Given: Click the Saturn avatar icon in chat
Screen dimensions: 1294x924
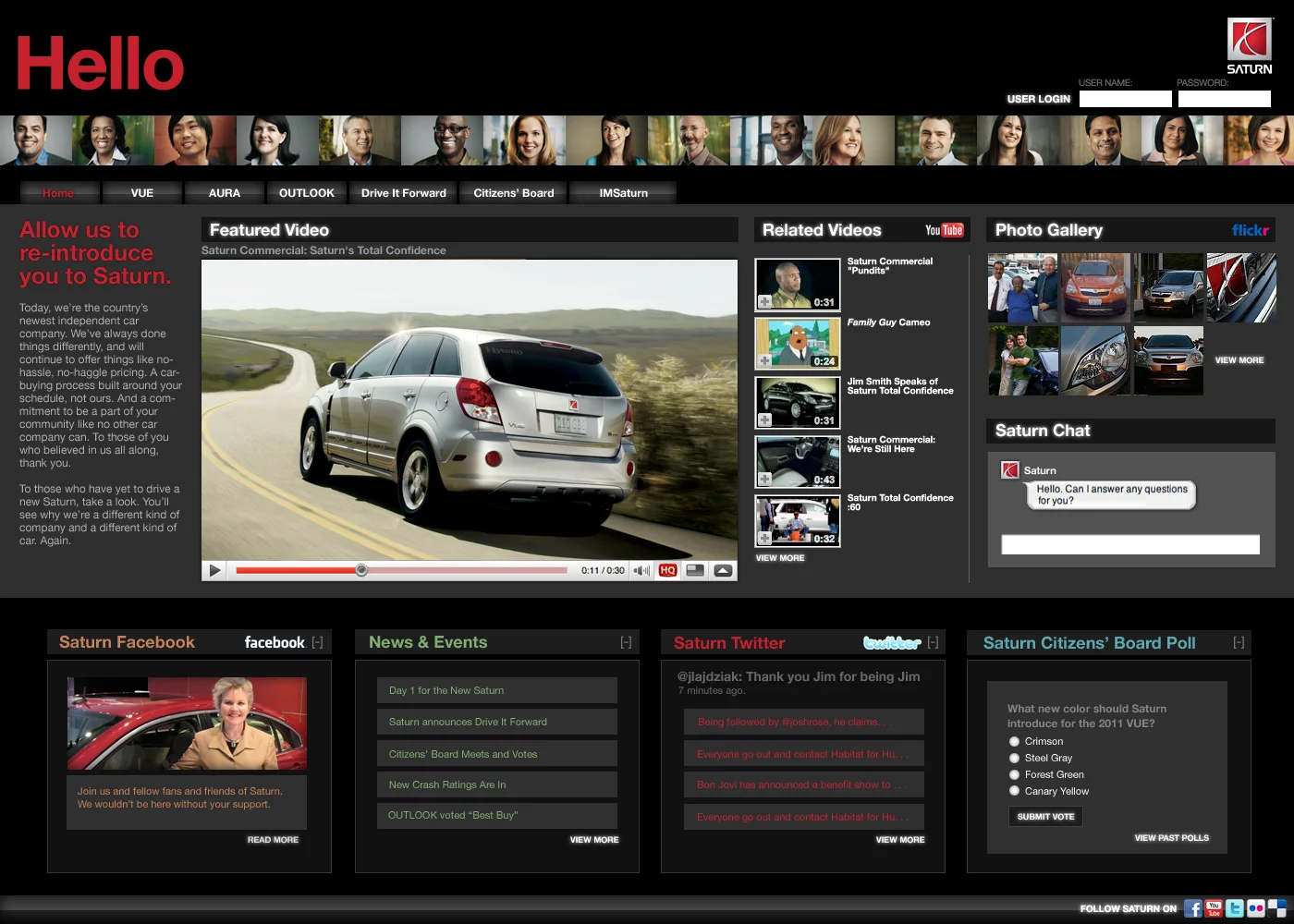Looking at the screenshot, I should point(1010,470).
